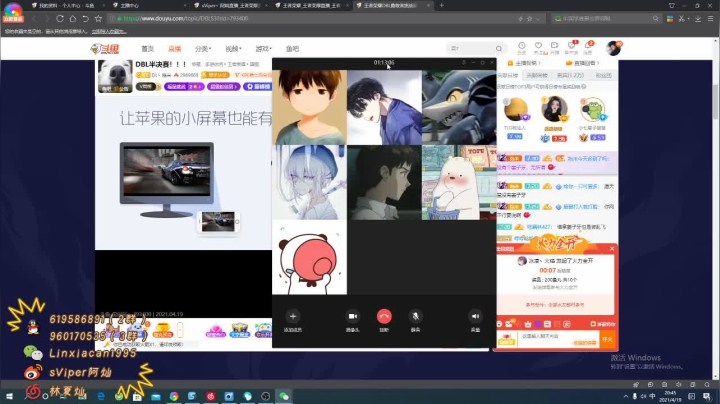Open notifications bell with orange badge
This screenshot has width=720, height=404.
coord(588,47)
